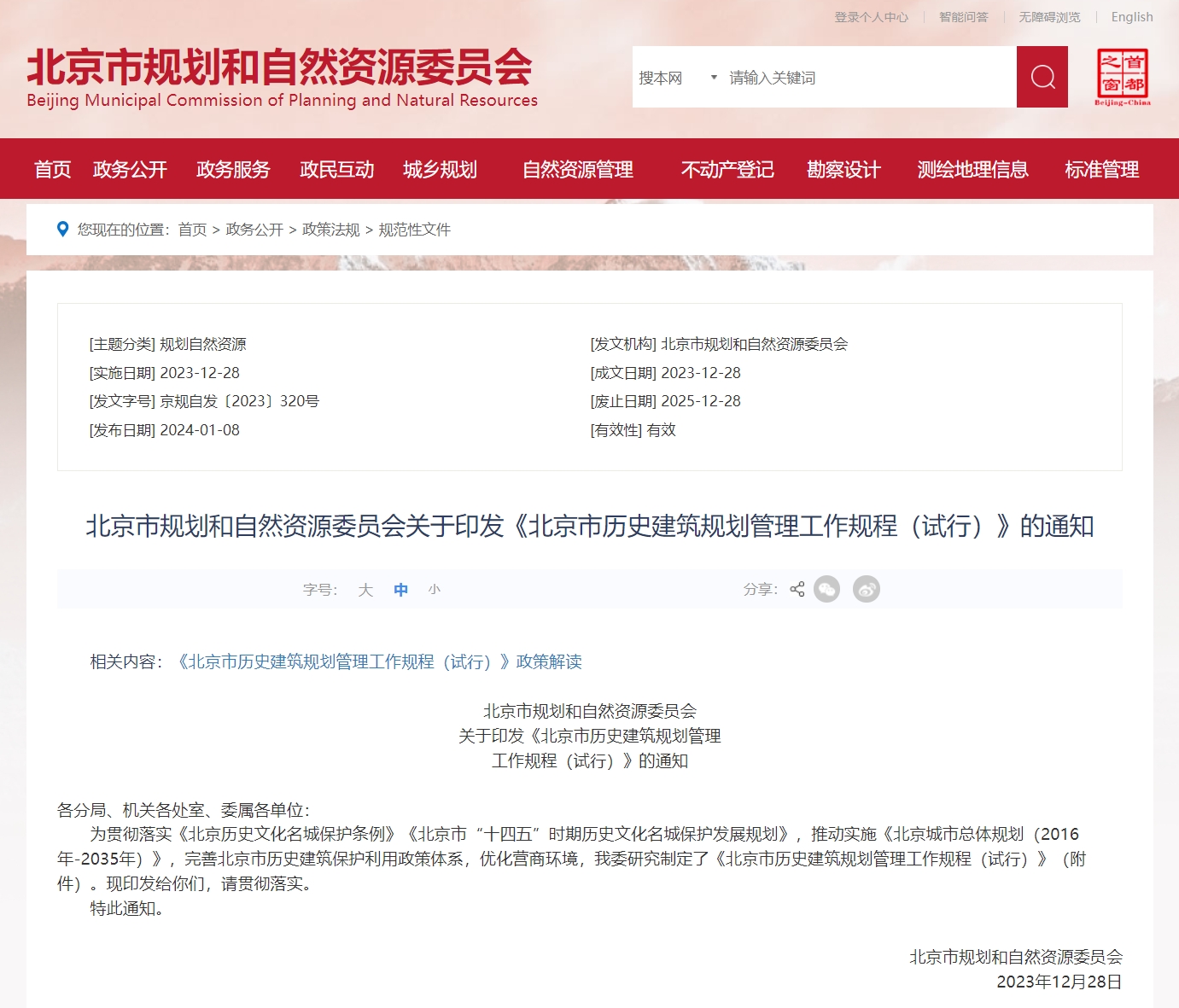Open the 政务公开 navigation menu
This screenshot has height=1008, width=1179.
[x=130, y=170]
